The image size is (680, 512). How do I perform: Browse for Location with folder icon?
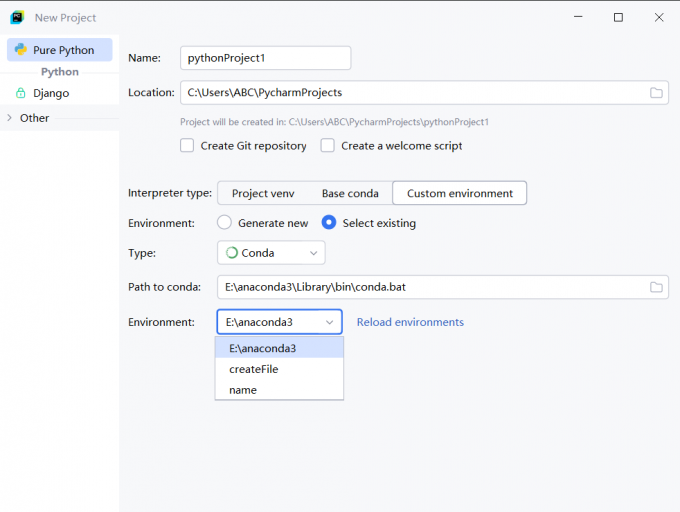point(656,92)
